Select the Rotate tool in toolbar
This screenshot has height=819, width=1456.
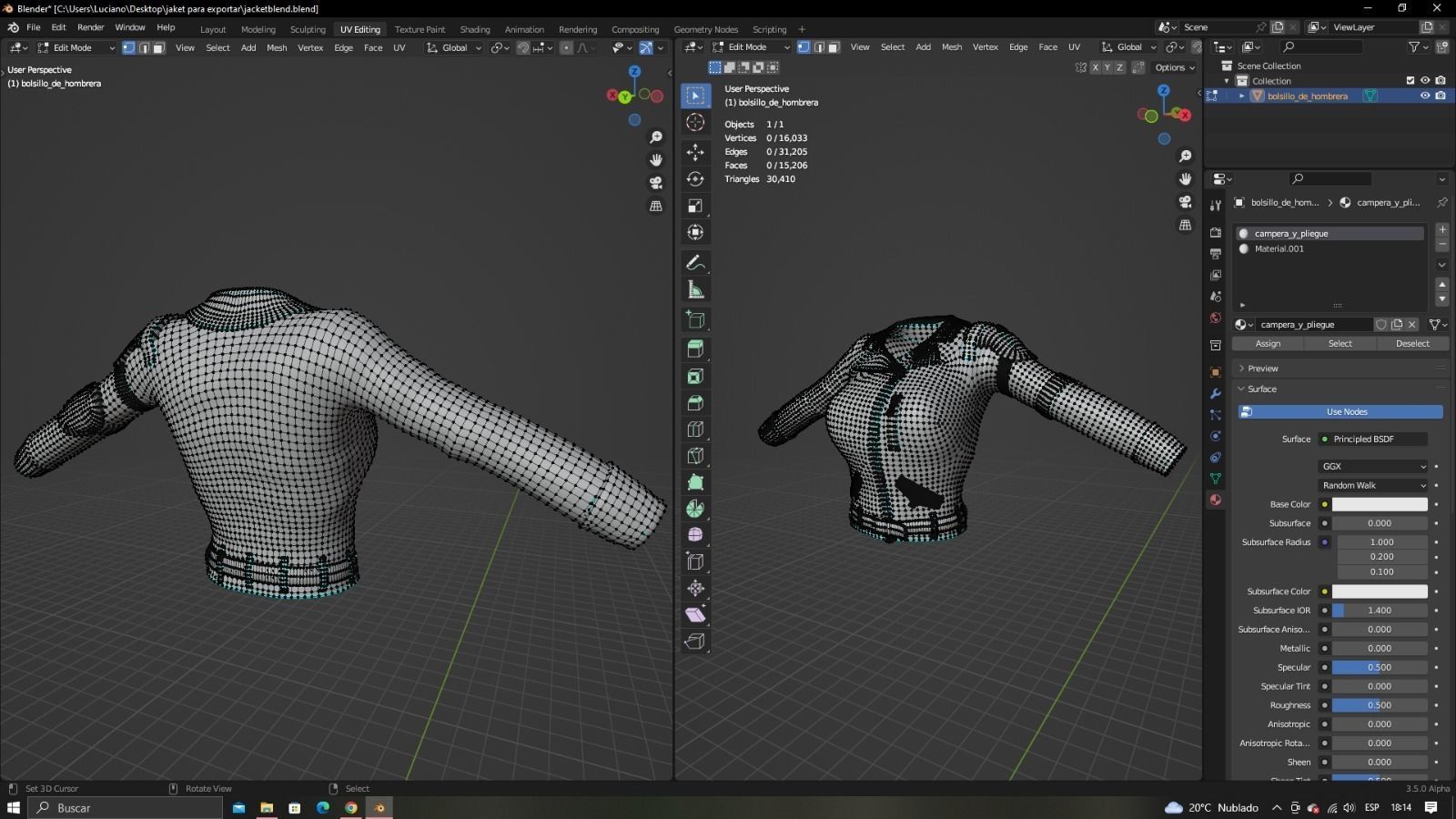(695, 179)
